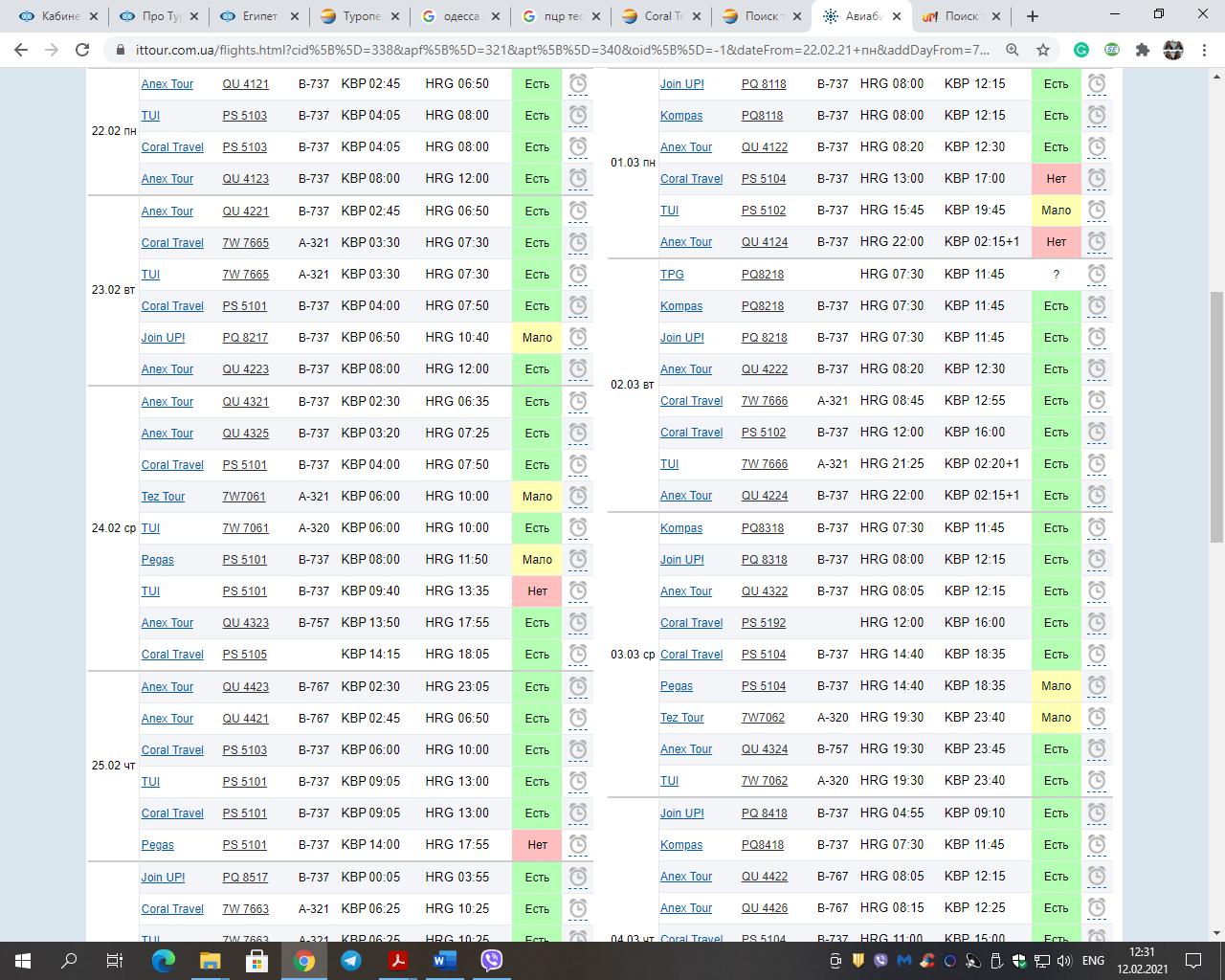Screen dimensions: 1225x980
Task: Click clock icon next to Tez Tour 7W7062
Action: [1097, 718]
